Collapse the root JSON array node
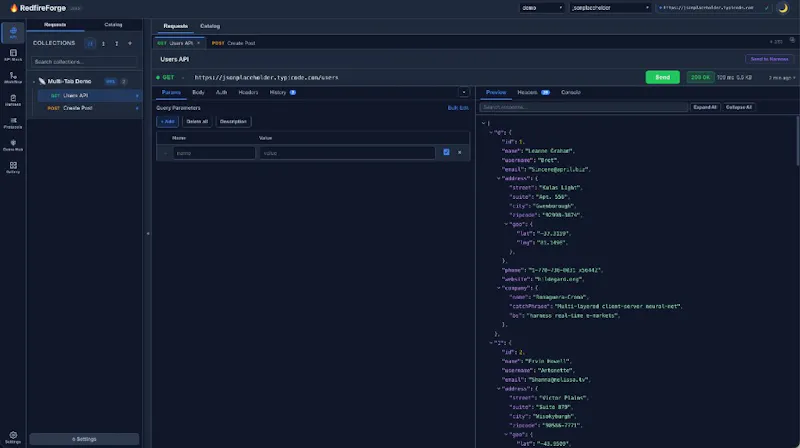800x448 pixels. (x=483, y=123)
